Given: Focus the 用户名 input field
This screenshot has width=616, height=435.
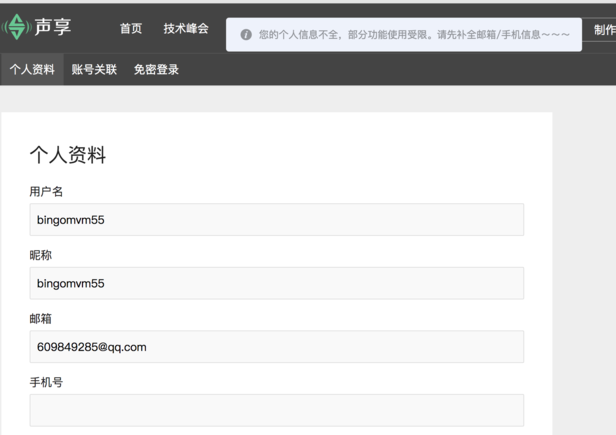Looking at the screenshot, I should pos(276,220).
